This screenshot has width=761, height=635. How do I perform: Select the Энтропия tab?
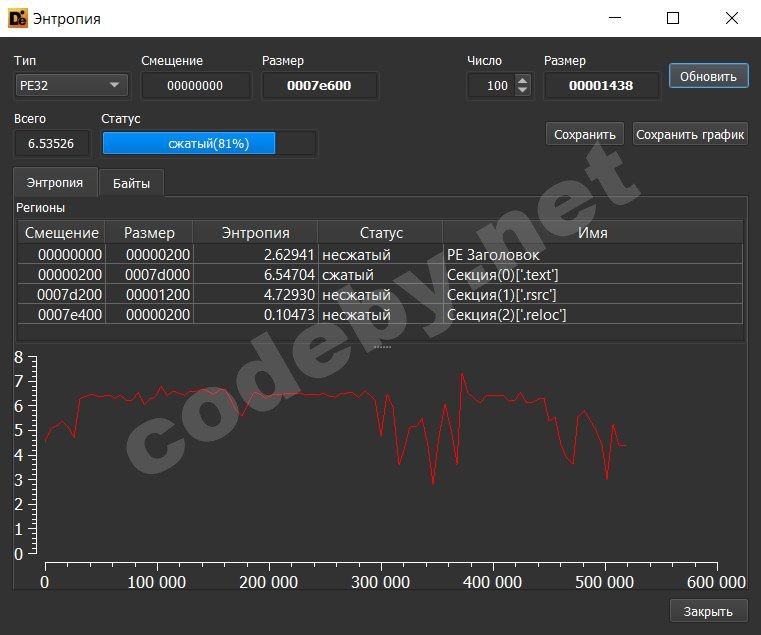55,183
